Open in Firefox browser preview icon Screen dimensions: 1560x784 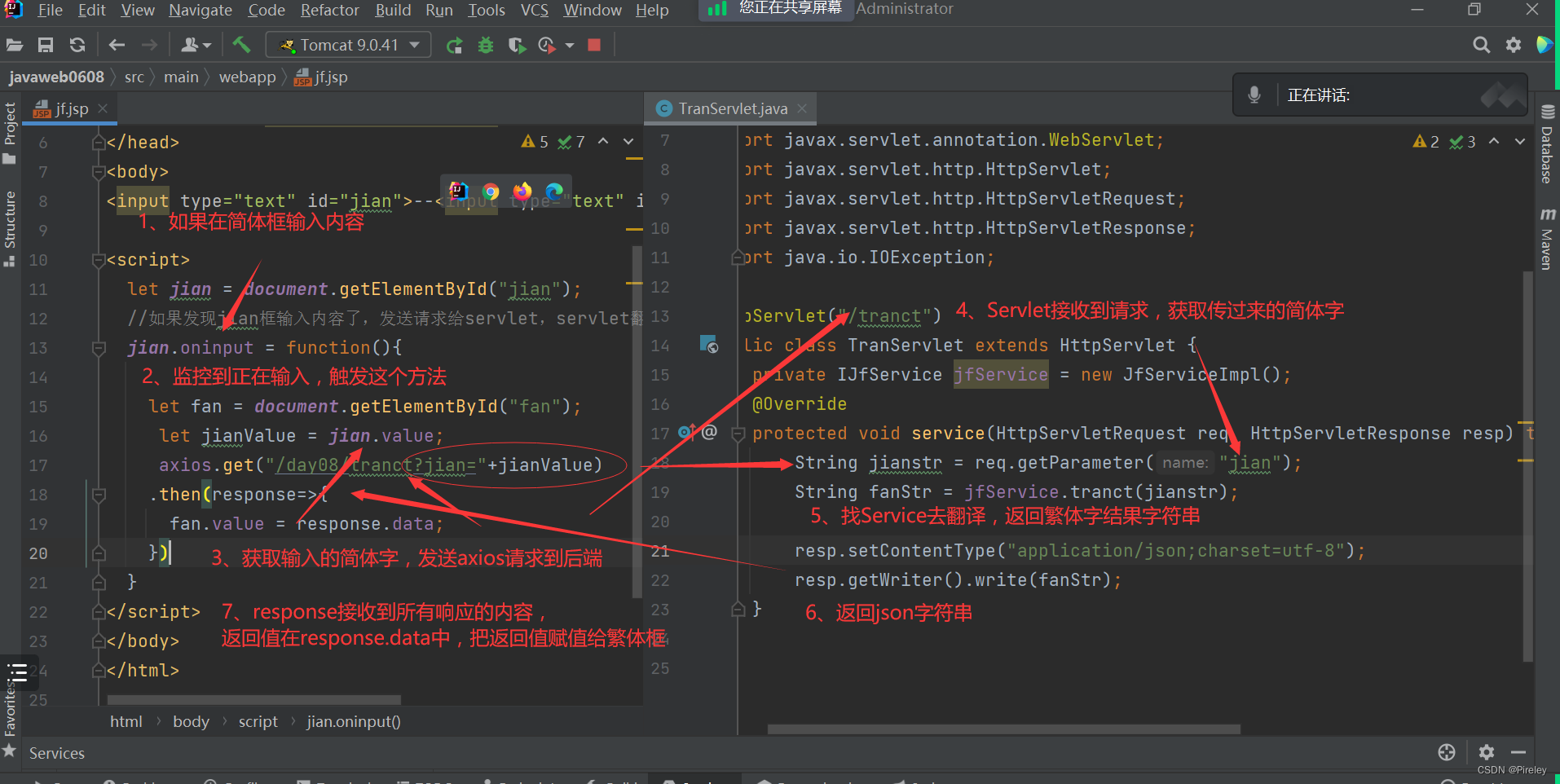click(522, 192)
